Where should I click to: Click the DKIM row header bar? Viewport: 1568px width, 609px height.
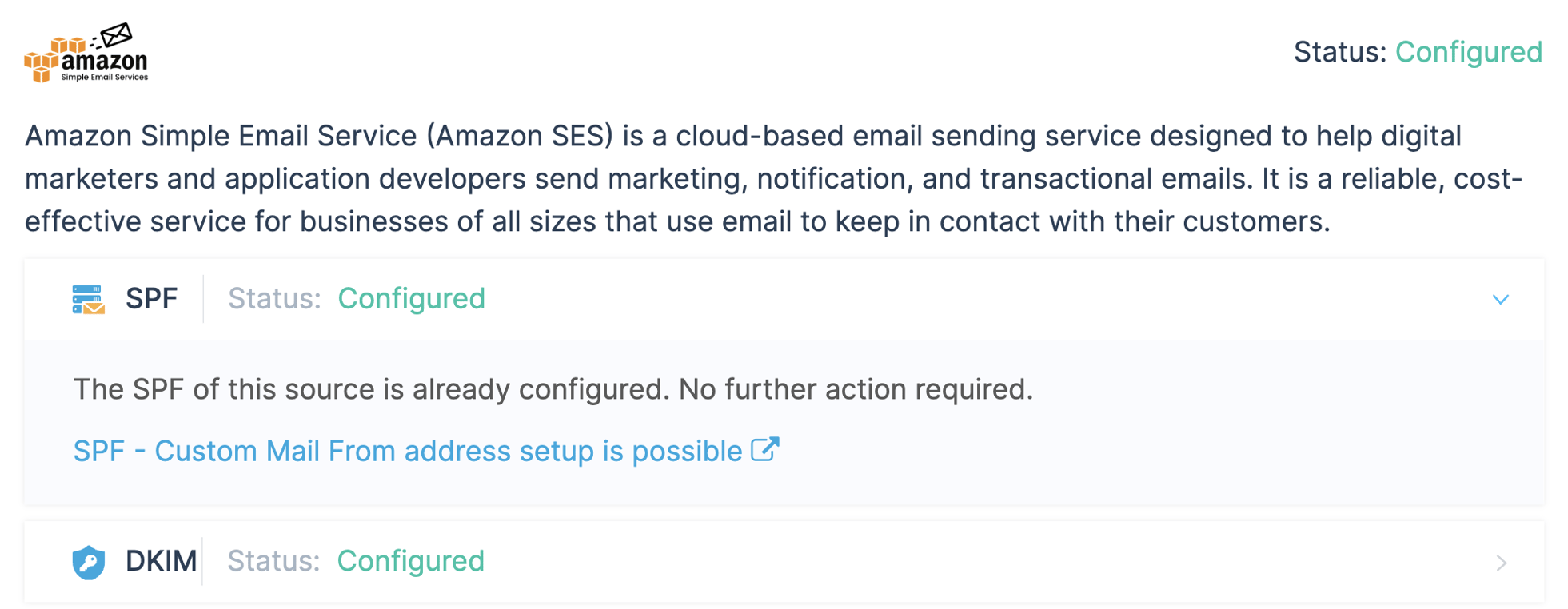(x=960, y=562)
